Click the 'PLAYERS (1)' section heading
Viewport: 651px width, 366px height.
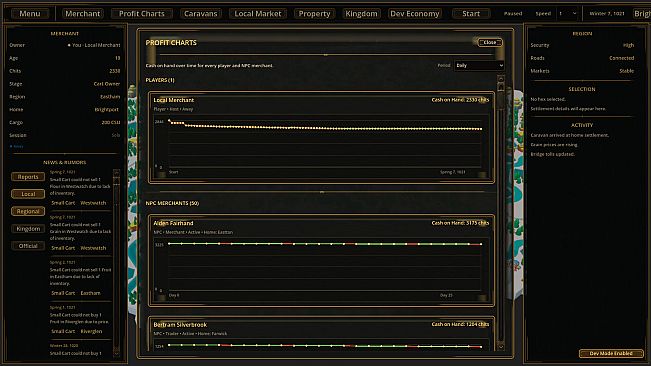[x=160, y=80]
